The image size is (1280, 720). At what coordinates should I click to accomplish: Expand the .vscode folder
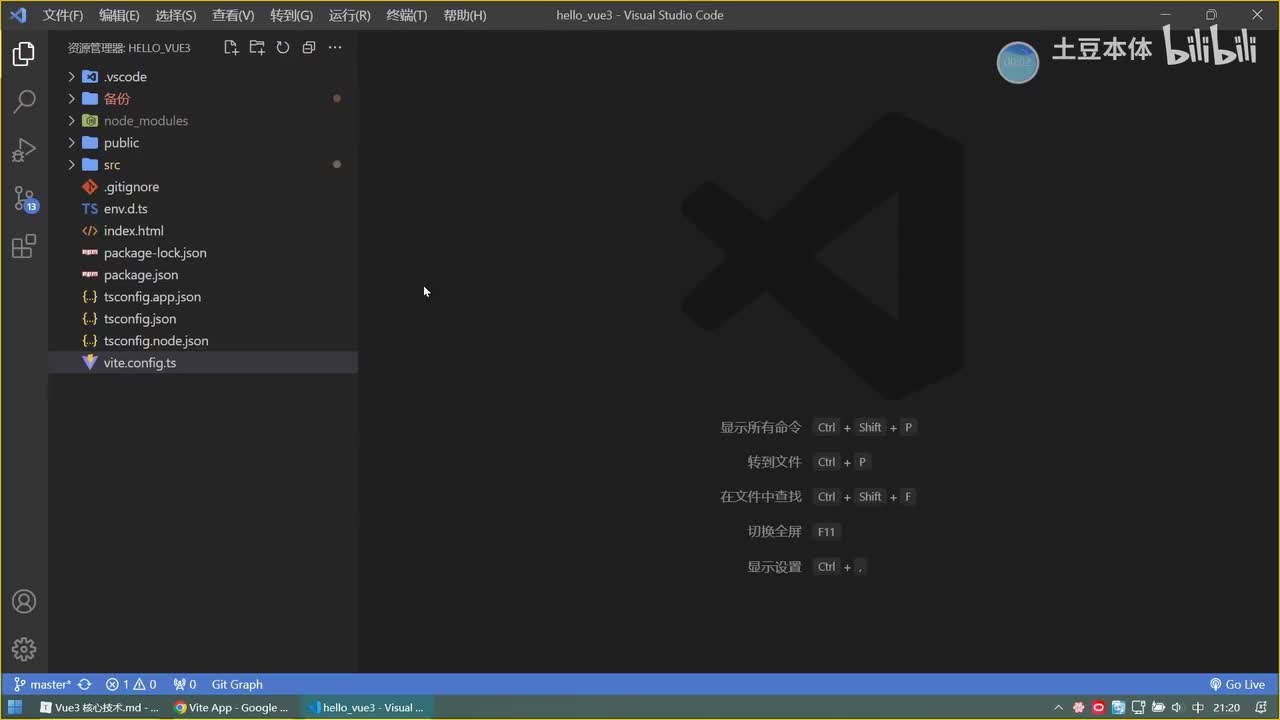point(202,76)
